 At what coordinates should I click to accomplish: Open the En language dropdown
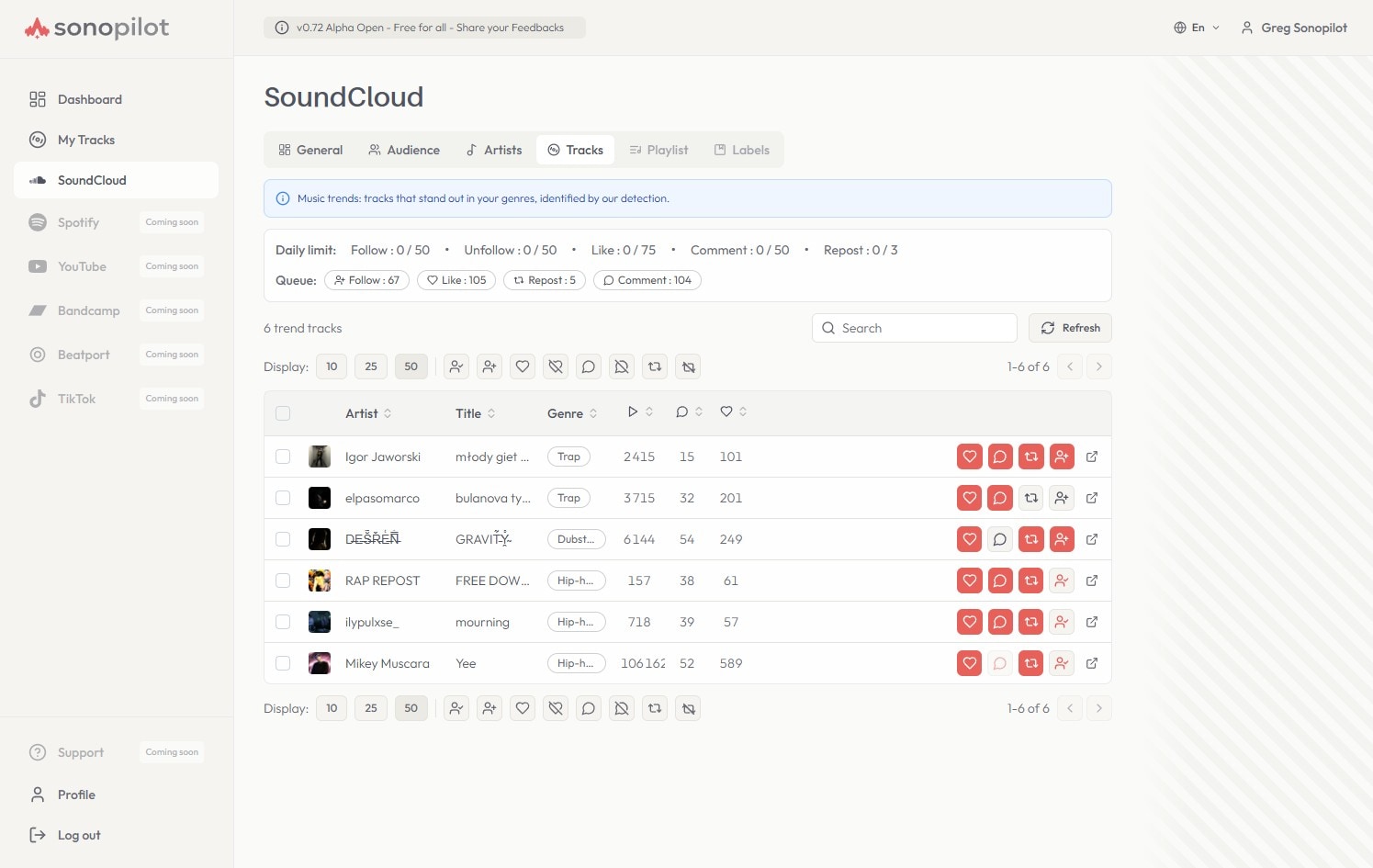pos(1197,28)
